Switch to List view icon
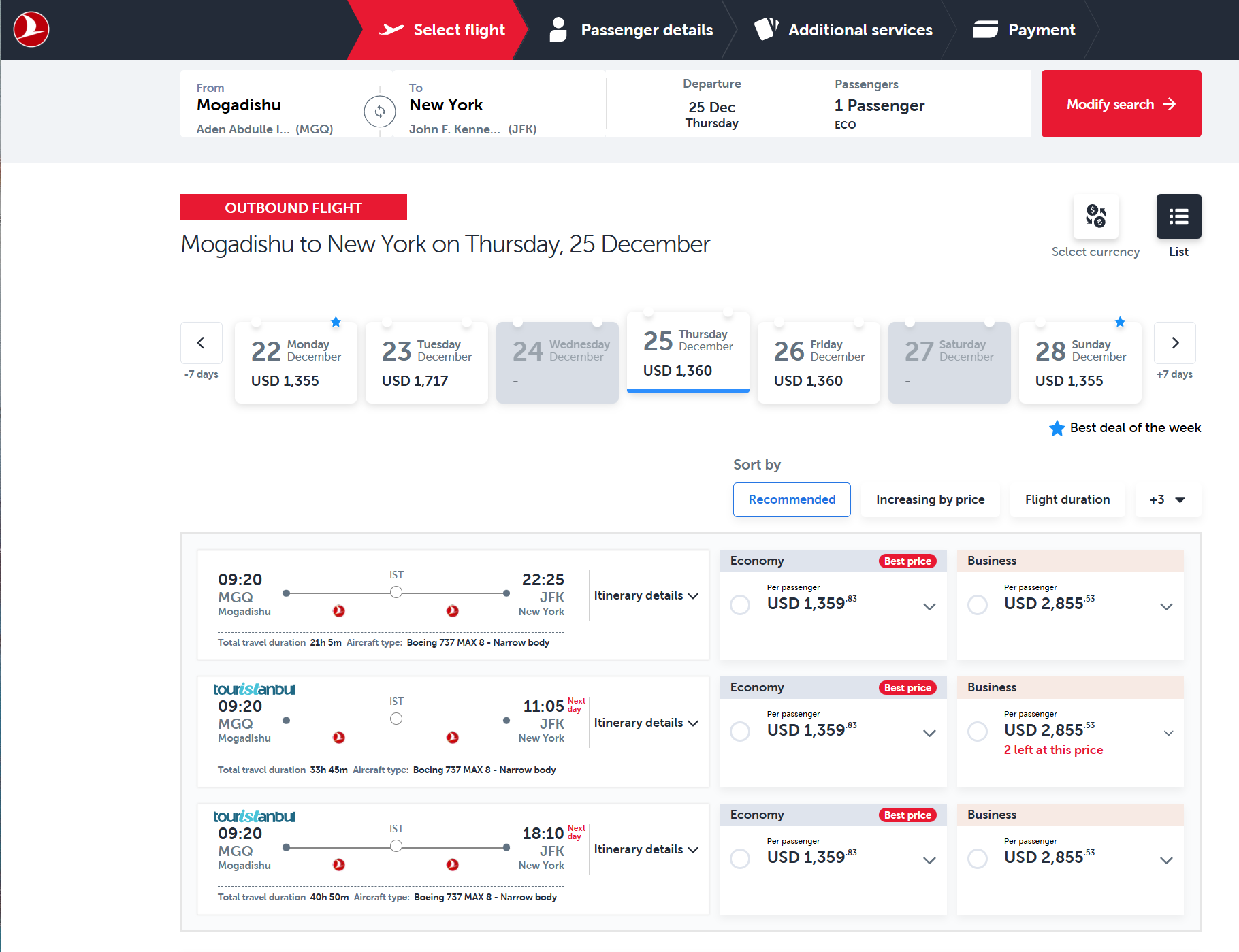Image resolution: width=1239 pixels, height=952 pixels. point(1178,216)
